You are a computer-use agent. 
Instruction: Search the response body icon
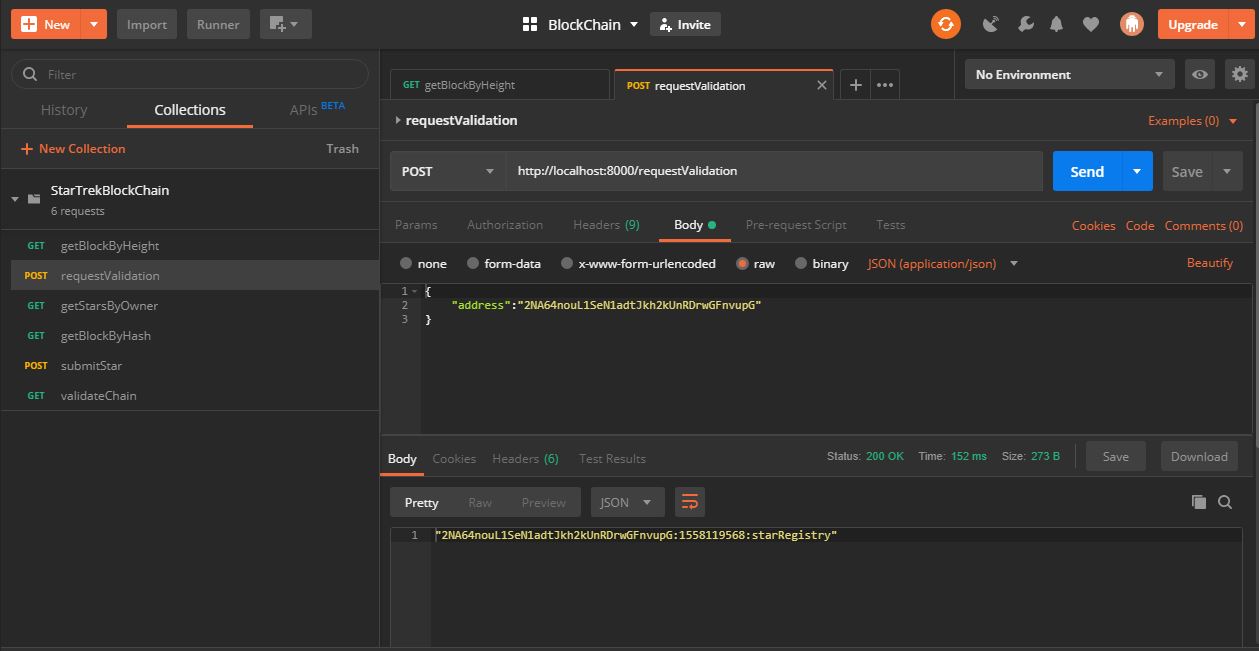tap(1225, 502)
